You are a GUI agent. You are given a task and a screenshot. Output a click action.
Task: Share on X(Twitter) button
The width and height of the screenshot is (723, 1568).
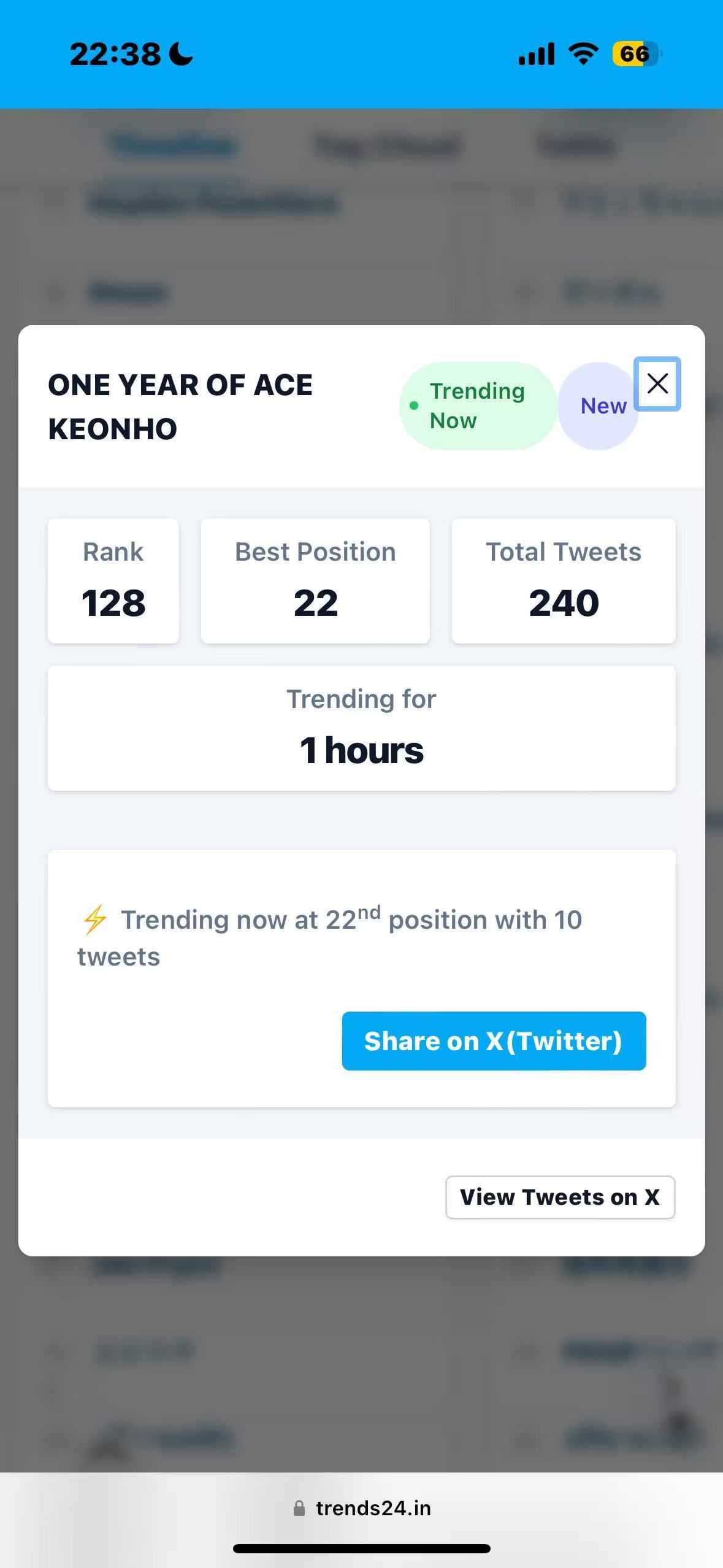tap(494, 1041)
